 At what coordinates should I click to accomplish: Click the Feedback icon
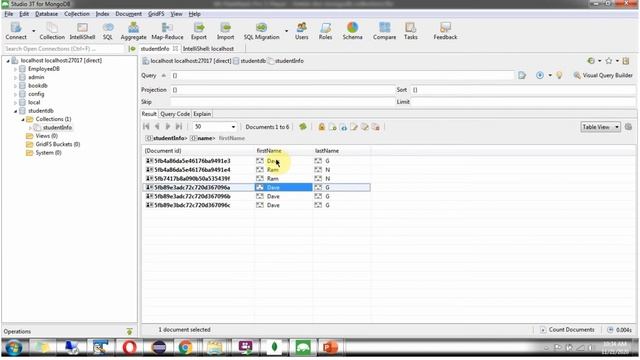point(445,31)
